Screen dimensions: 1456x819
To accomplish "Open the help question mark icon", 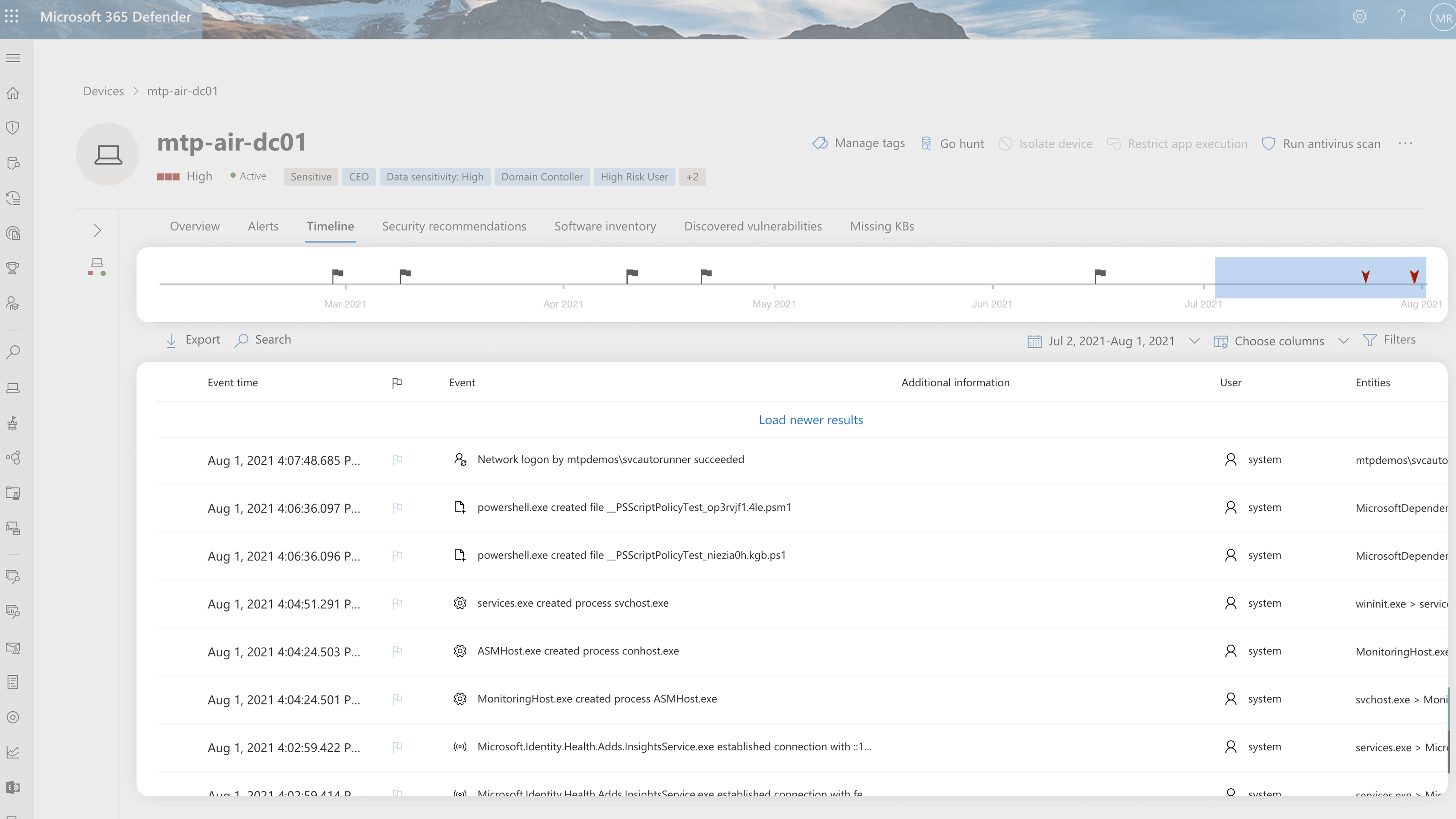I will [1401, 17].
